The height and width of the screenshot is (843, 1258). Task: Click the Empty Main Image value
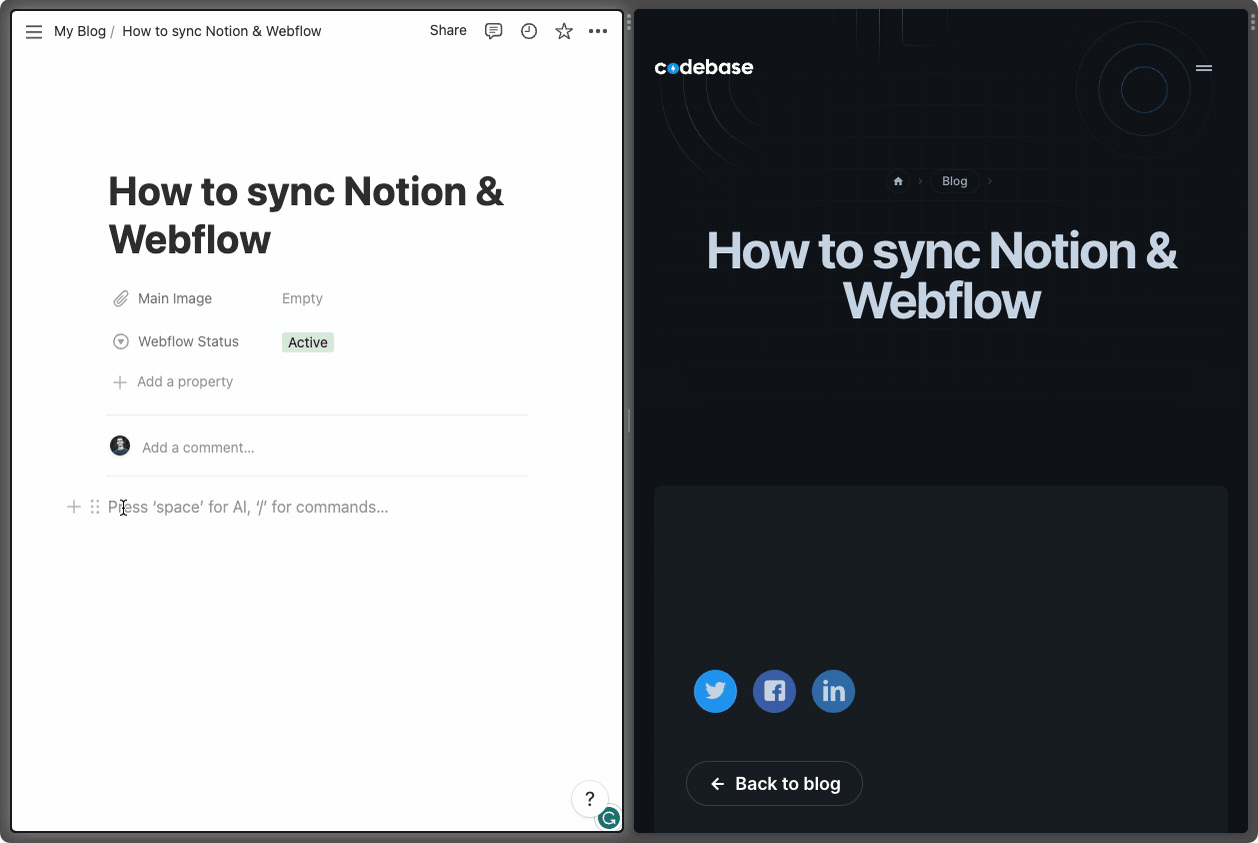(x=302, y=298)
